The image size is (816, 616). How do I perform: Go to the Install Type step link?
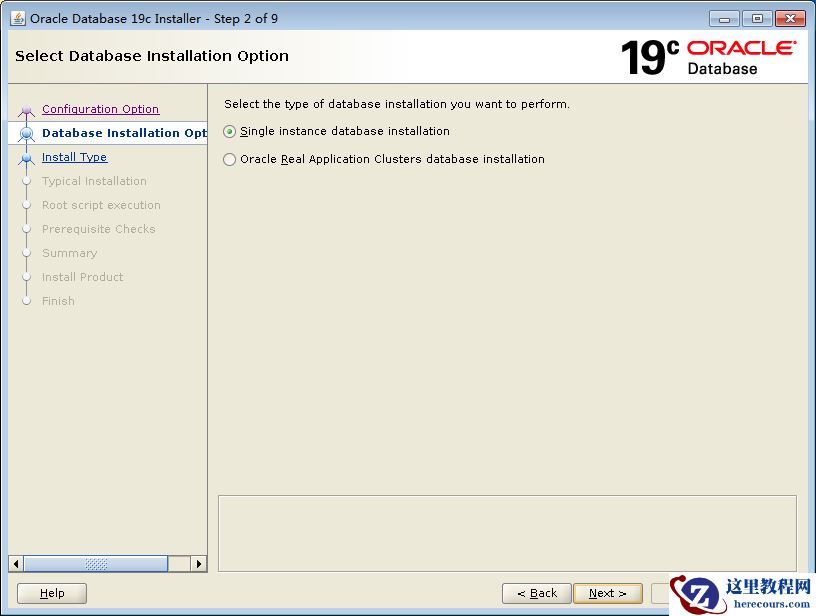pyautogui.click(x=74, y=157)
